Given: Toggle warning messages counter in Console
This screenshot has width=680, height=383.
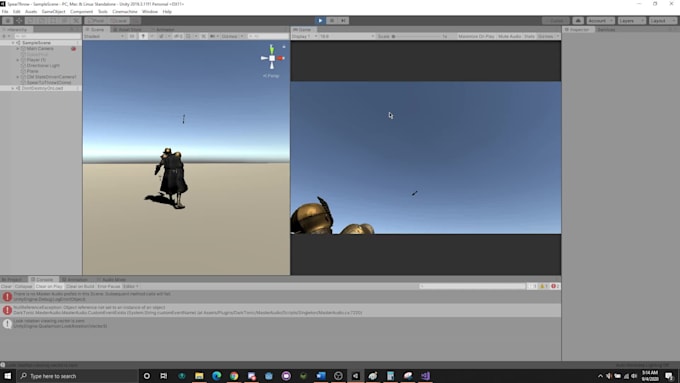Looking at the screenshot, I should click(x=544, y=286).
